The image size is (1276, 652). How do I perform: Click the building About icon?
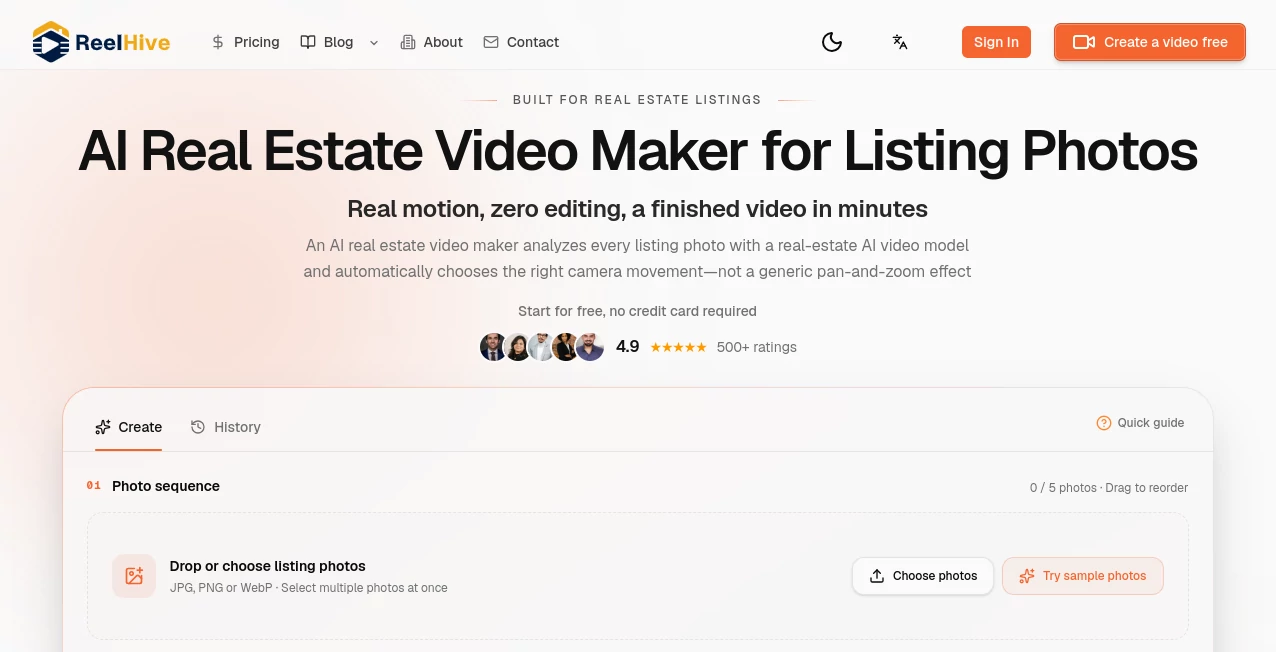pyautogui.click(x=408, y=42)
